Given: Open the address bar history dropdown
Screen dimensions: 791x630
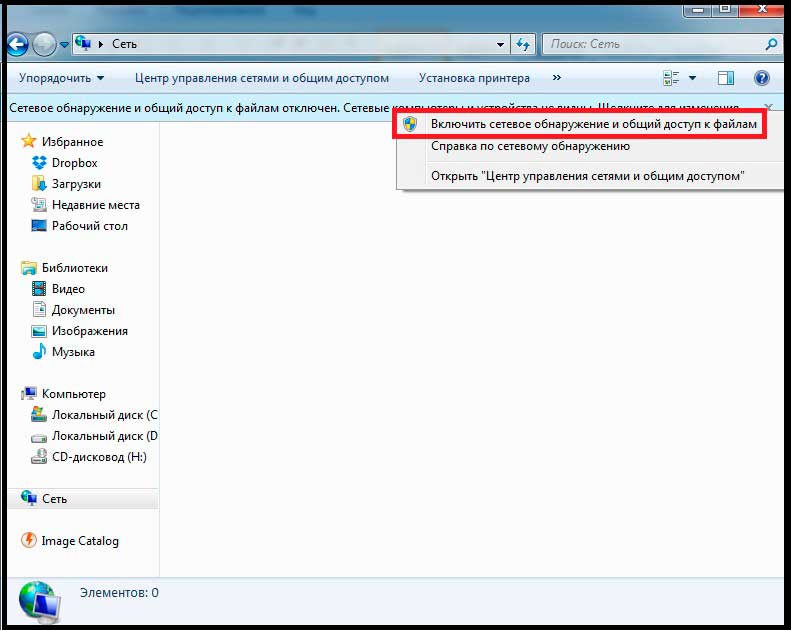Looking at the screenshot, I should (501, 45).
